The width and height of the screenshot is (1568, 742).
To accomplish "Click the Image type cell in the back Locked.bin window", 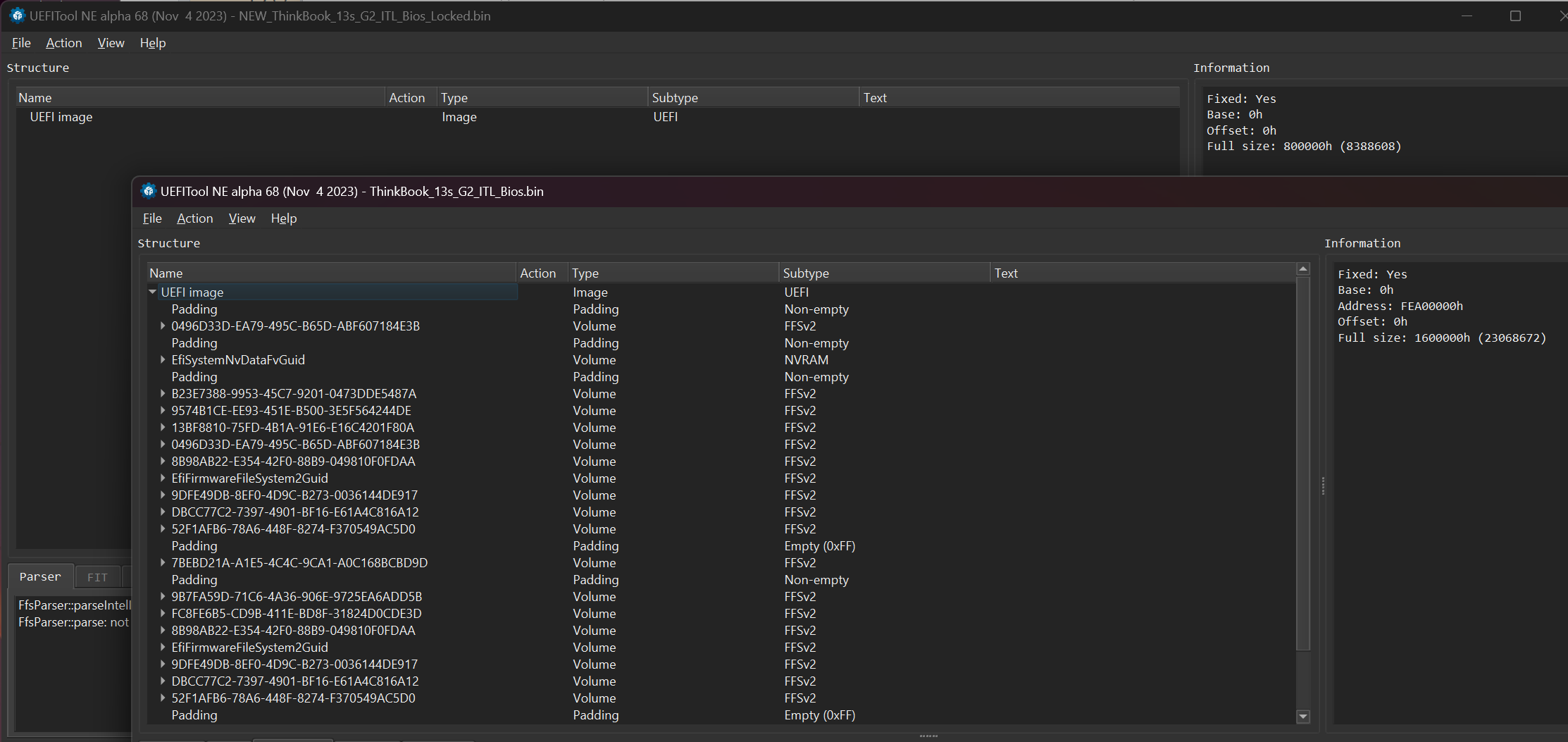I will click(x=459, y=117).
